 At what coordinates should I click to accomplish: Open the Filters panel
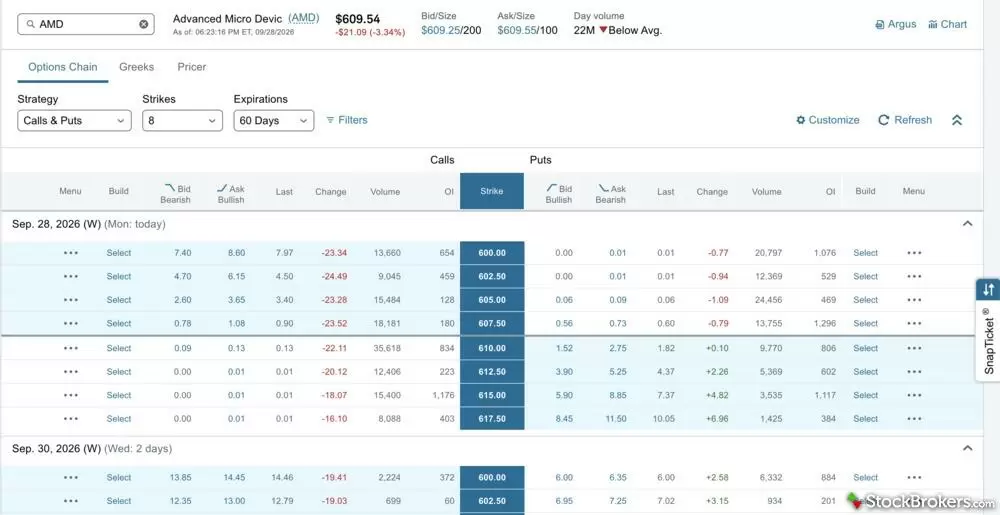point(347,120)
